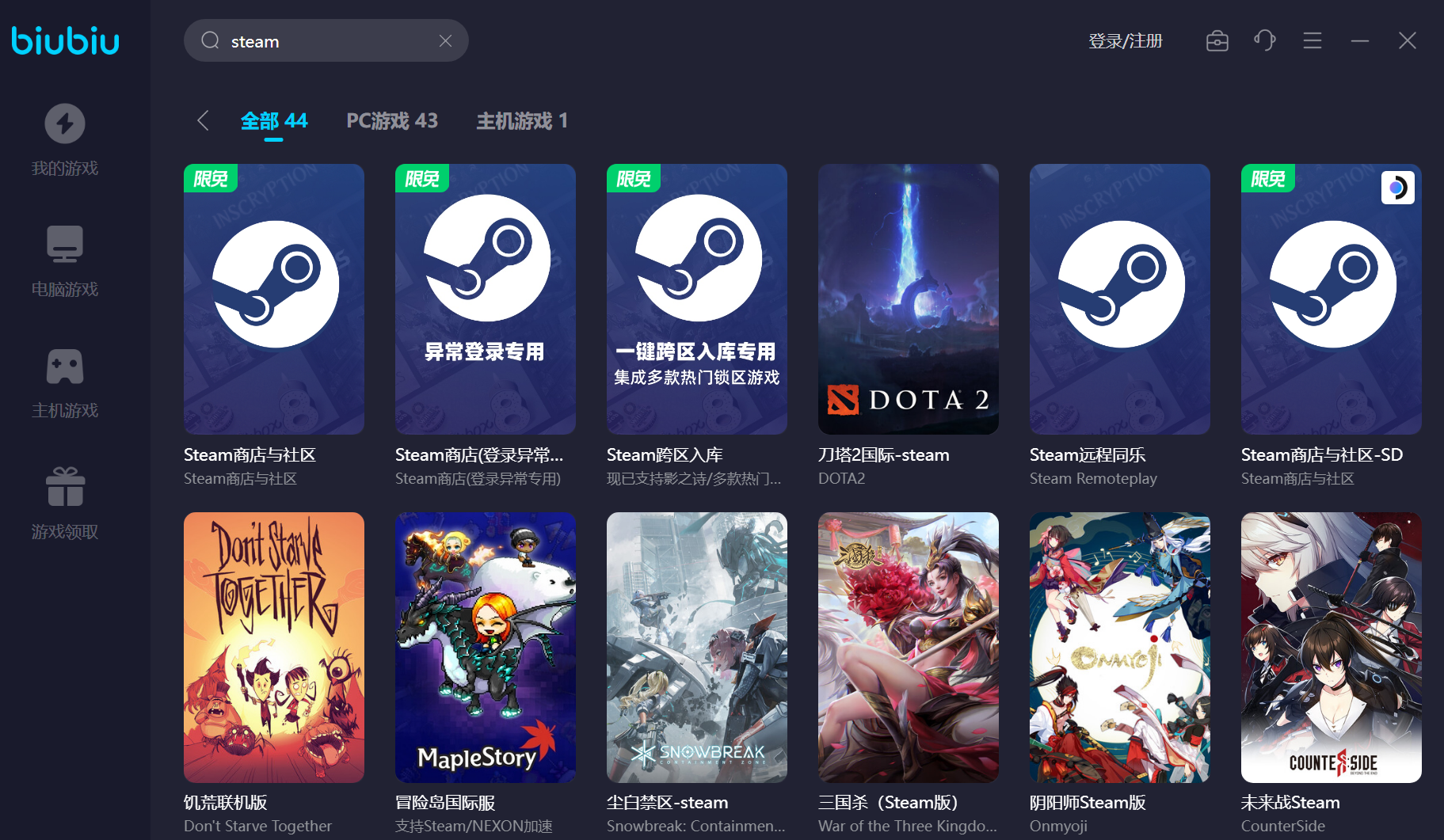Clear the steam search text
The height and width of the screenshot is (840, 1444).
click(x=446, y=40)
